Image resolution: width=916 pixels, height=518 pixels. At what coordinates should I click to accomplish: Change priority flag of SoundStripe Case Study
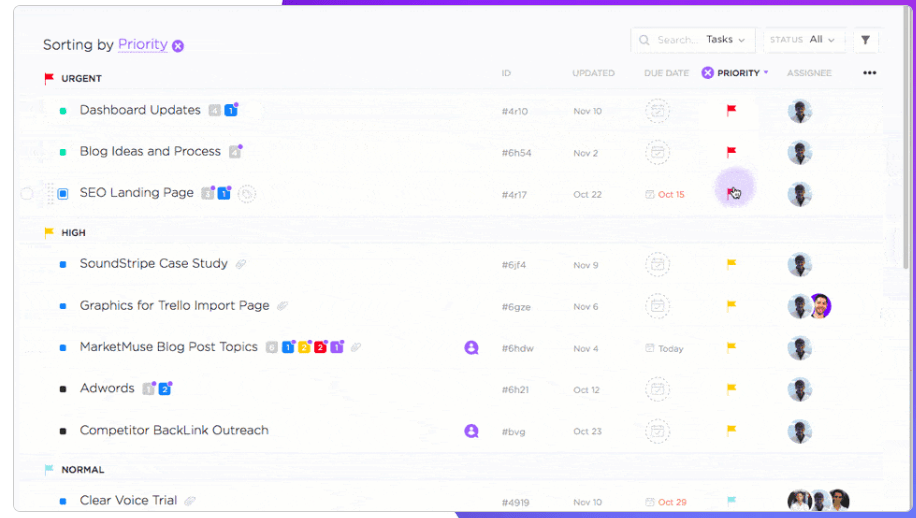[x=731, y=264]
